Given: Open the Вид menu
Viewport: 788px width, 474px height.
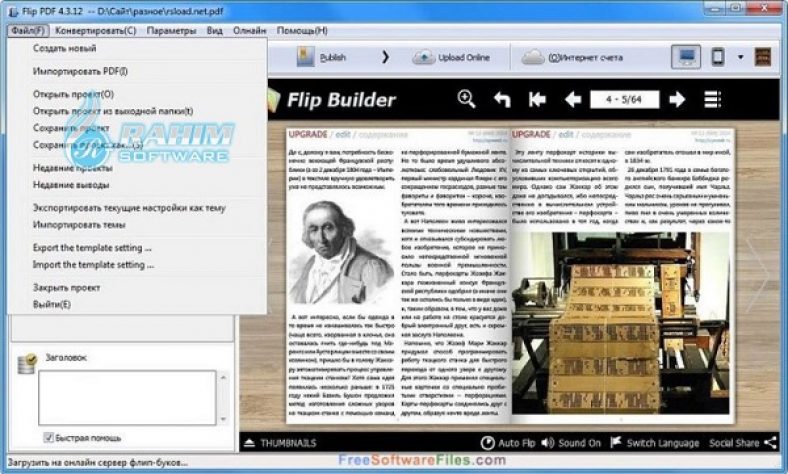Looking at the screenshot, I should click(x=215, y=31).
